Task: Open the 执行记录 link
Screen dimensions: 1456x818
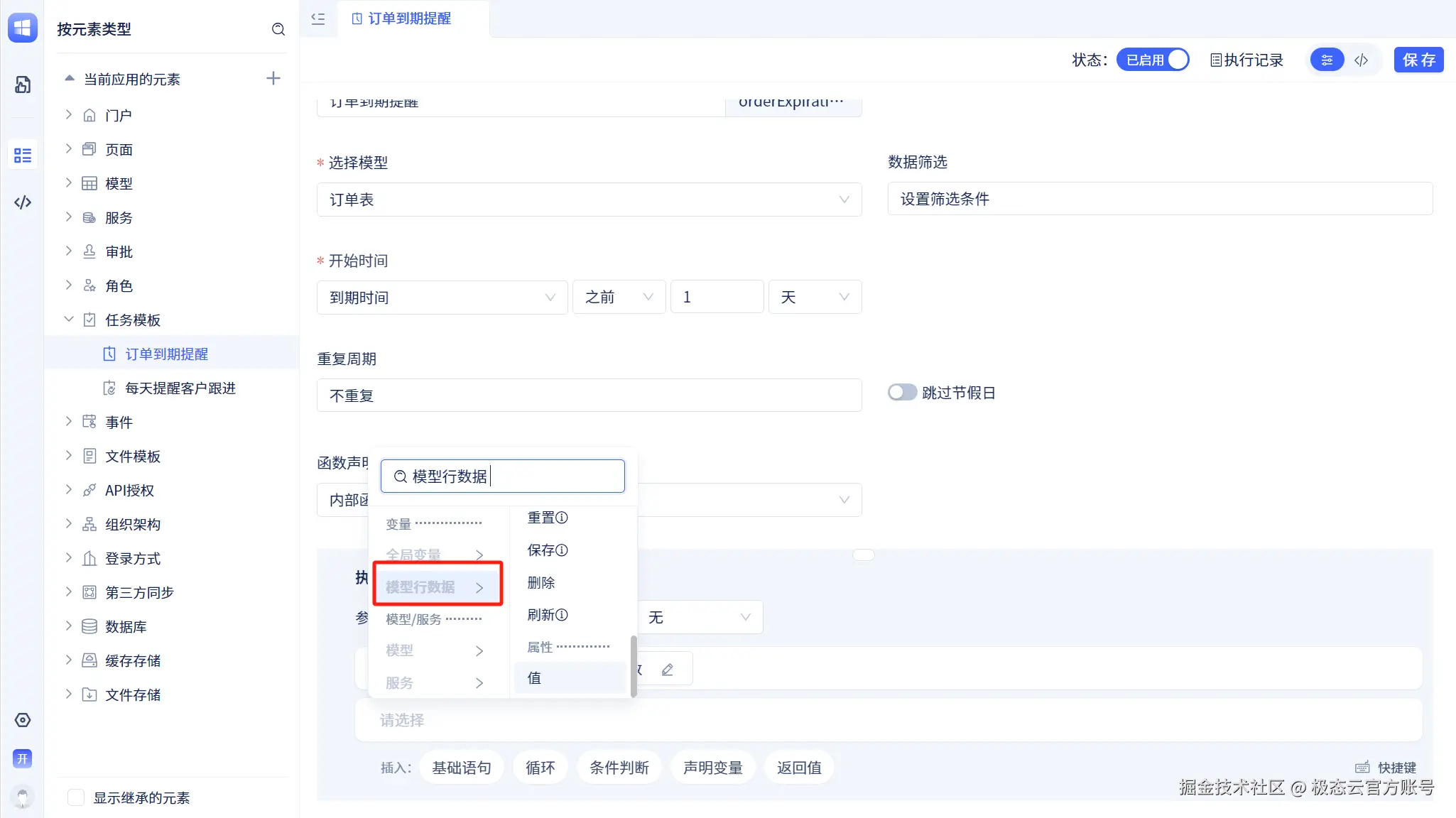Action: tap(1247, 60)
